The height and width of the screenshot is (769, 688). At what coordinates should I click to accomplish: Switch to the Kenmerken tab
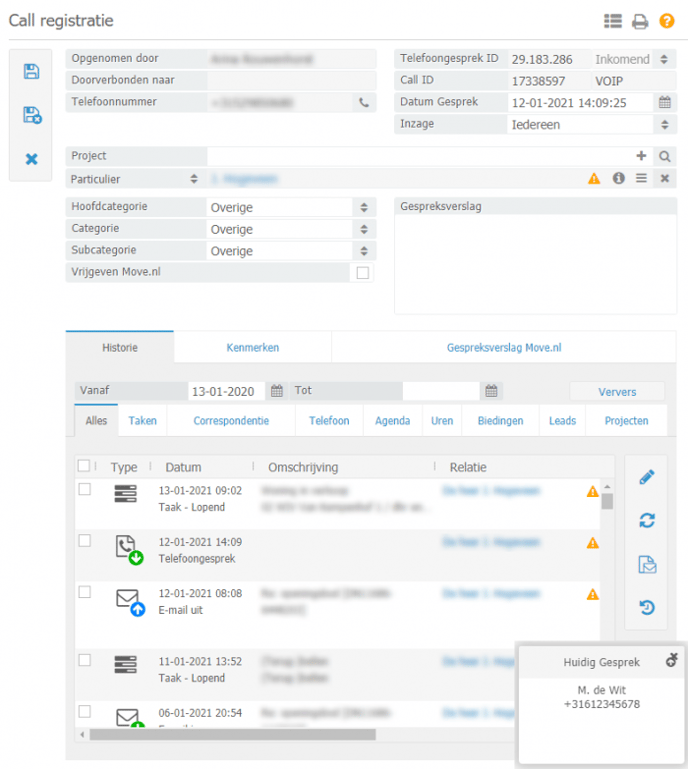[x=253, y=348]
